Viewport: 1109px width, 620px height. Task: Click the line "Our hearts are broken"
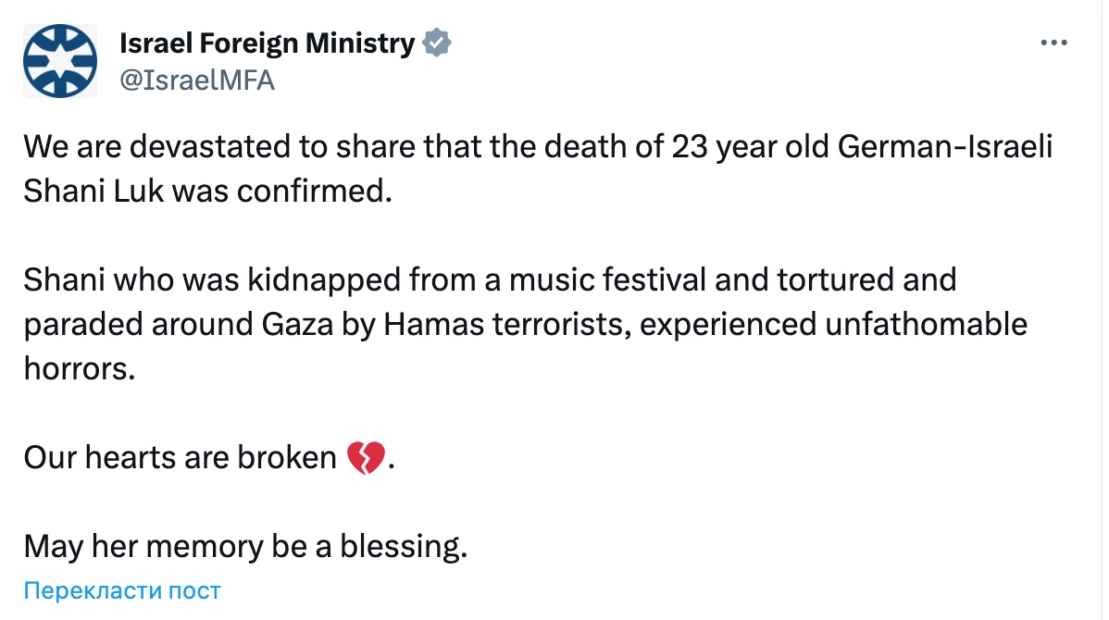coord(180,457)
